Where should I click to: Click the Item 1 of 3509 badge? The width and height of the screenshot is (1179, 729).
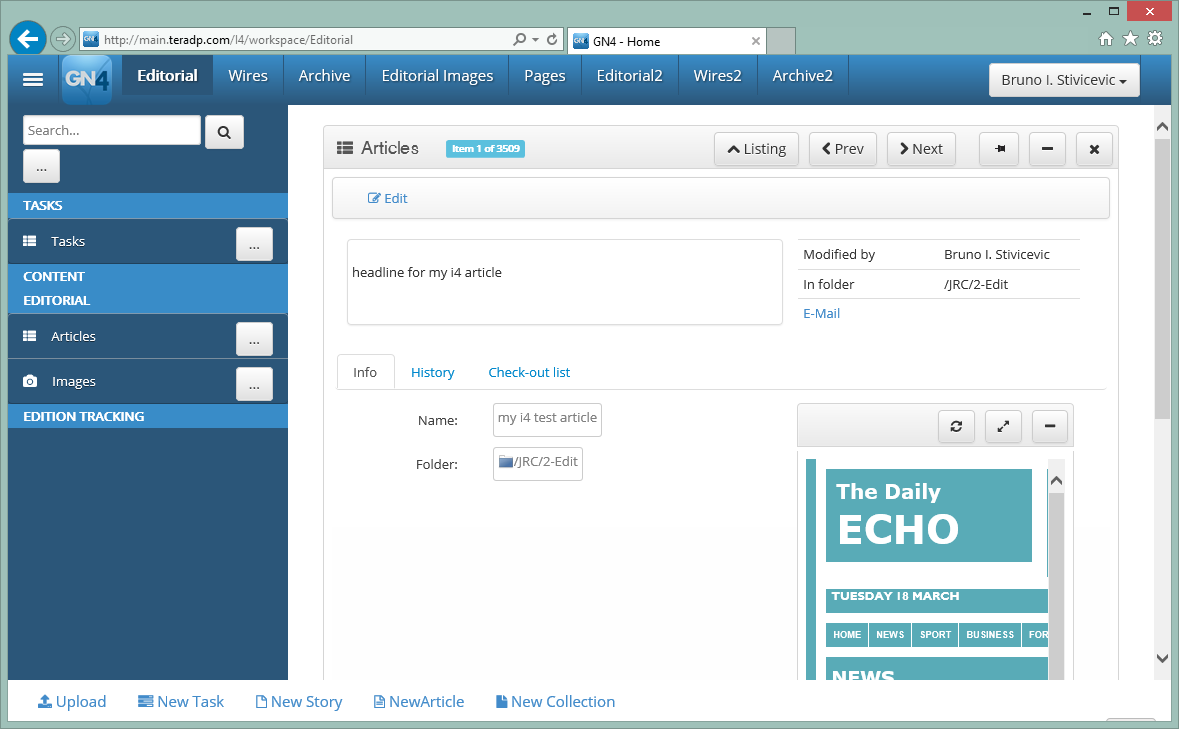pyautogui.click(x=485, y=149)
